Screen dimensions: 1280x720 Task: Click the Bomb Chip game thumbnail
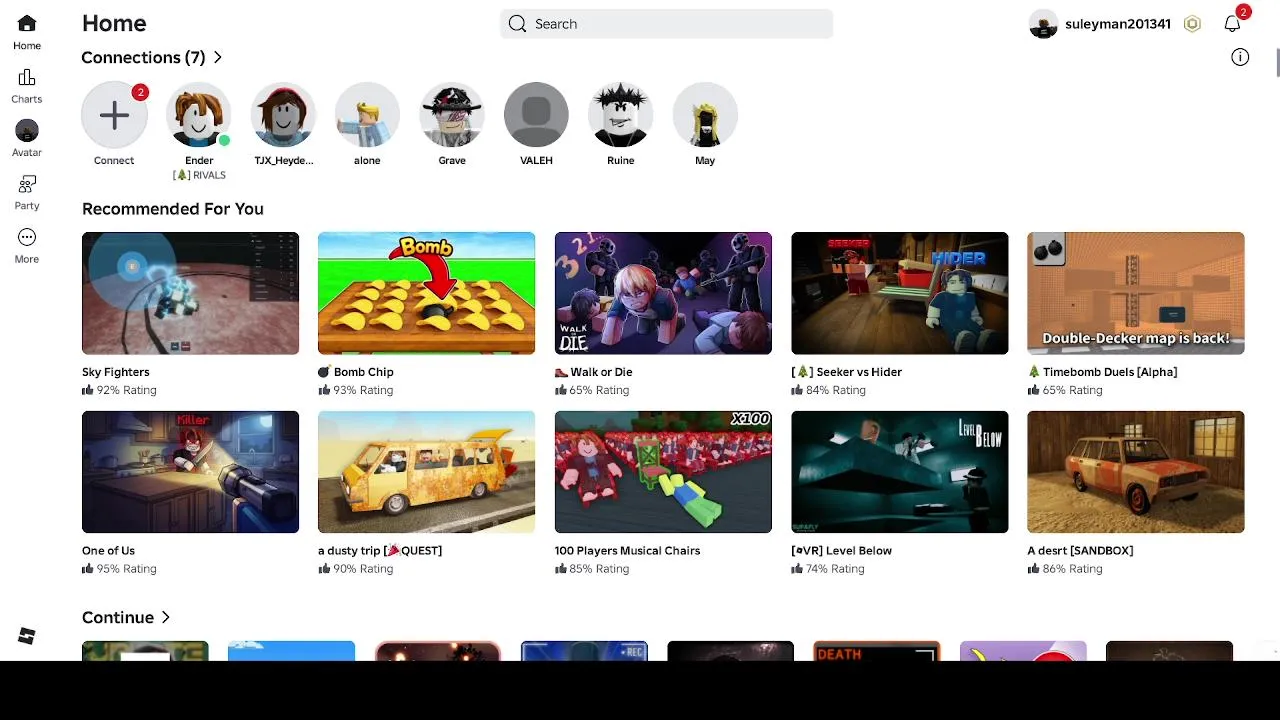426,293
